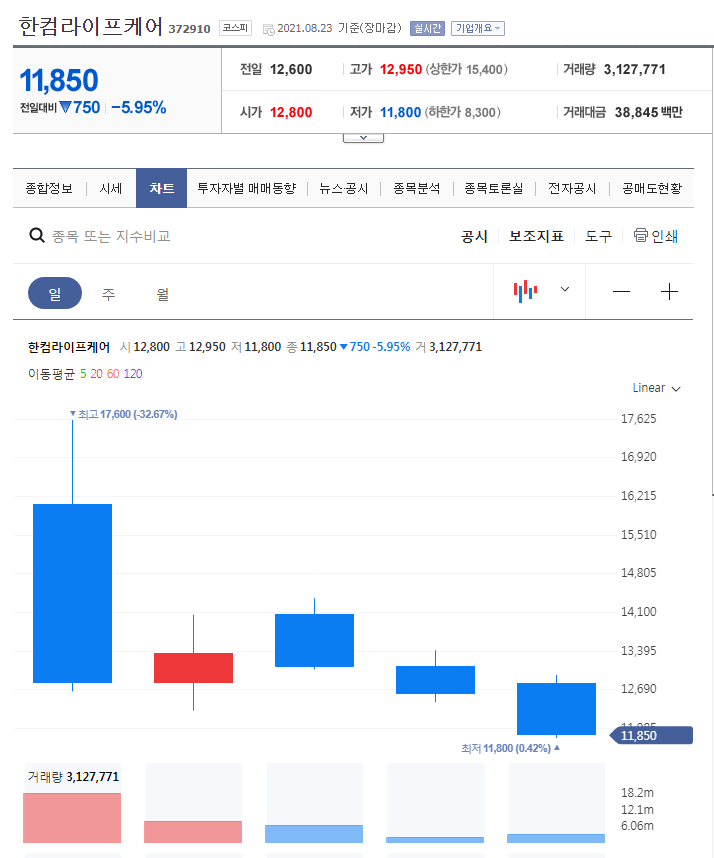Open the 기업개요 dropdown
714x858 pixels.
point(478,28)
